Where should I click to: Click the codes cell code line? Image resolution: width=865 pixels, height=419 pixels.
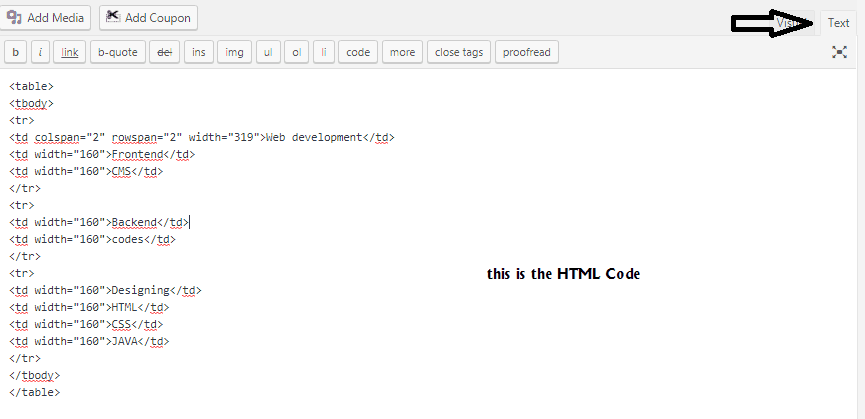click(92, 239)
